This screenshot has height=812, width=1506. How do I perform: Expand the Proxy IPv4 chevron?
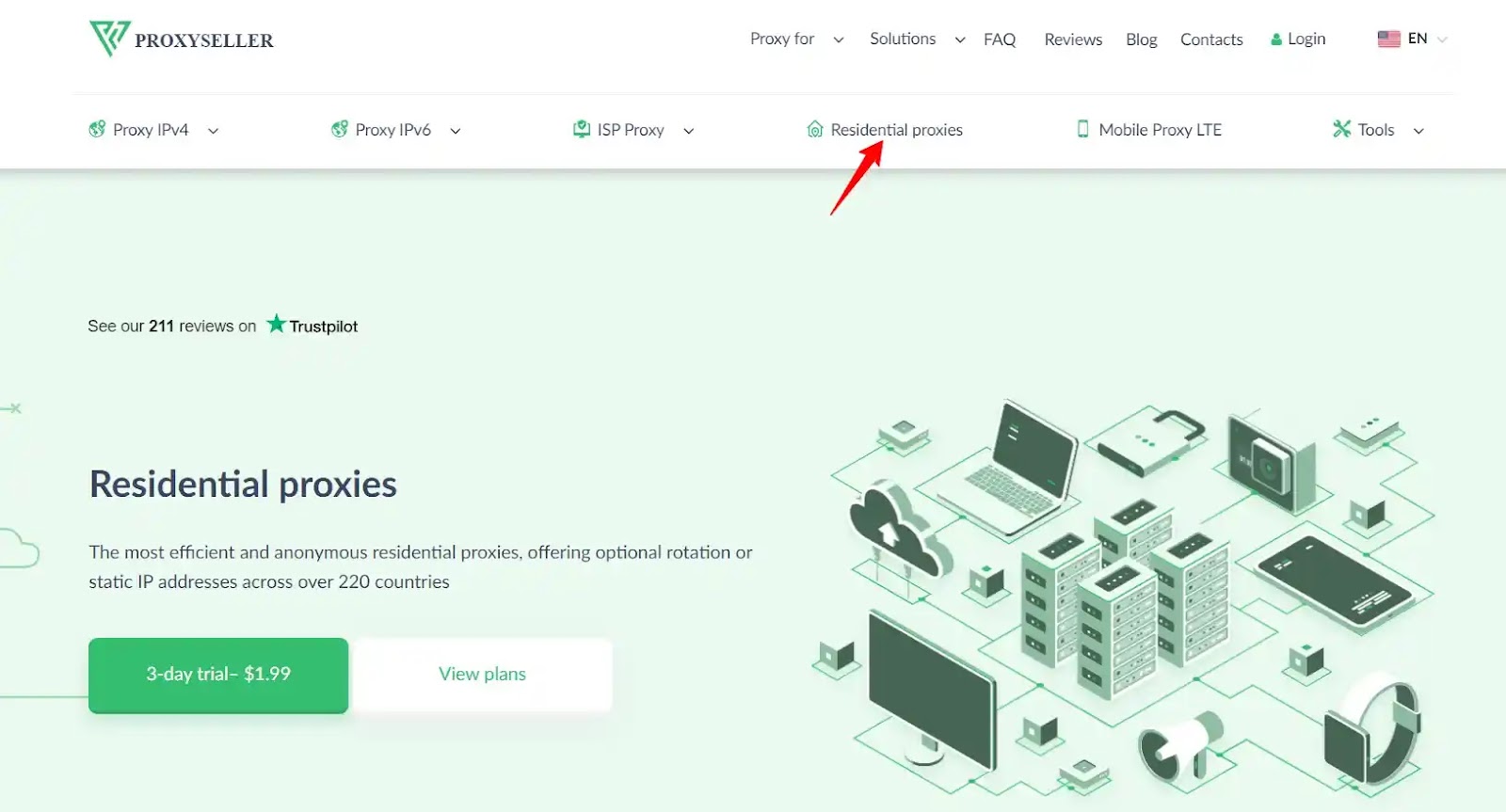[213, 131]
